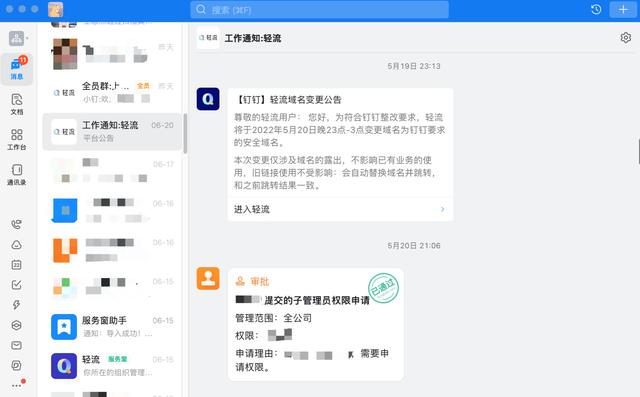
Task: Open the top conversation with pixelated face avatar
Action: [112, 53]
